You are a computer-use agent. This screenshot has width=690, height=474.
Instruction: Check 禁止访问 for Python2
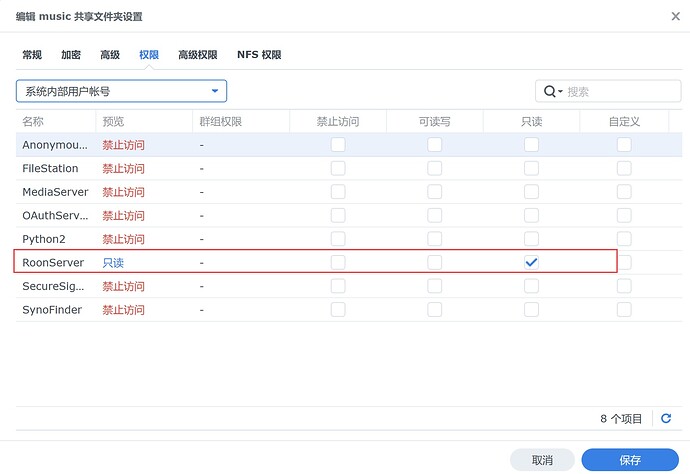[338, 239]
